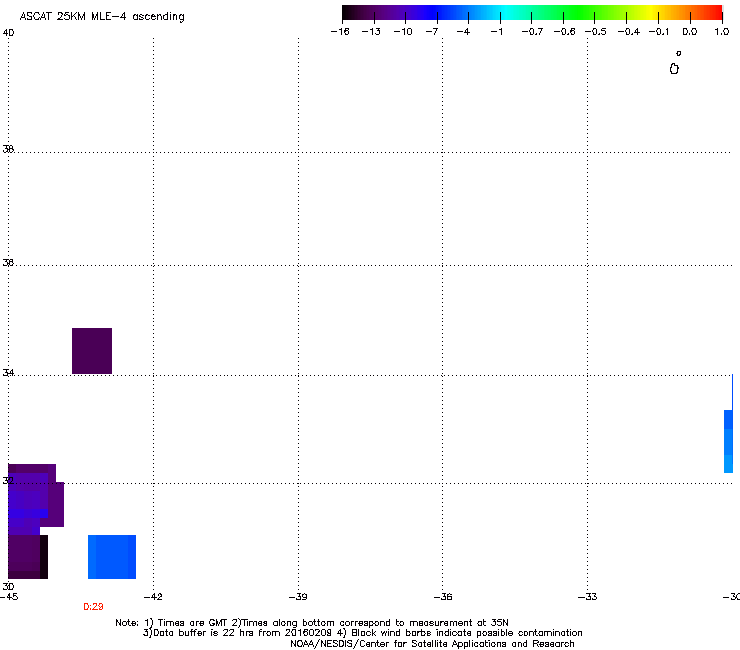This screenshot has height=650, width=740.
Task: Click the longitude label "-33"
Action: tap(588, 597)
